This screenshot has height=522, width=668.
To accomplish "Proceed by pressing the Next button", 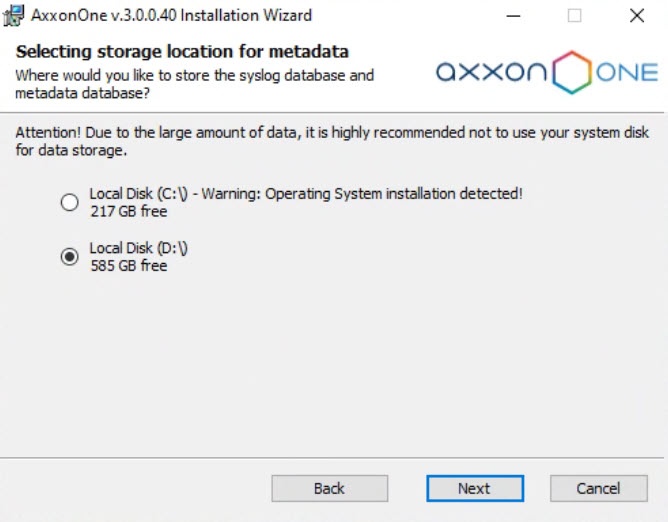I will [x=474, y=488].
